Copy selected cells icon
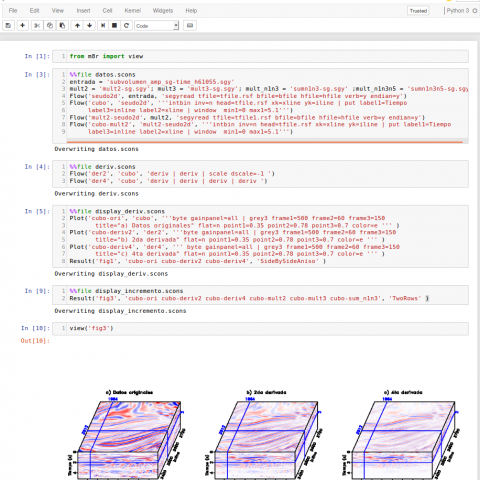Image resolution: width=480 pixels, height=480 pixels. click(50, 26)
